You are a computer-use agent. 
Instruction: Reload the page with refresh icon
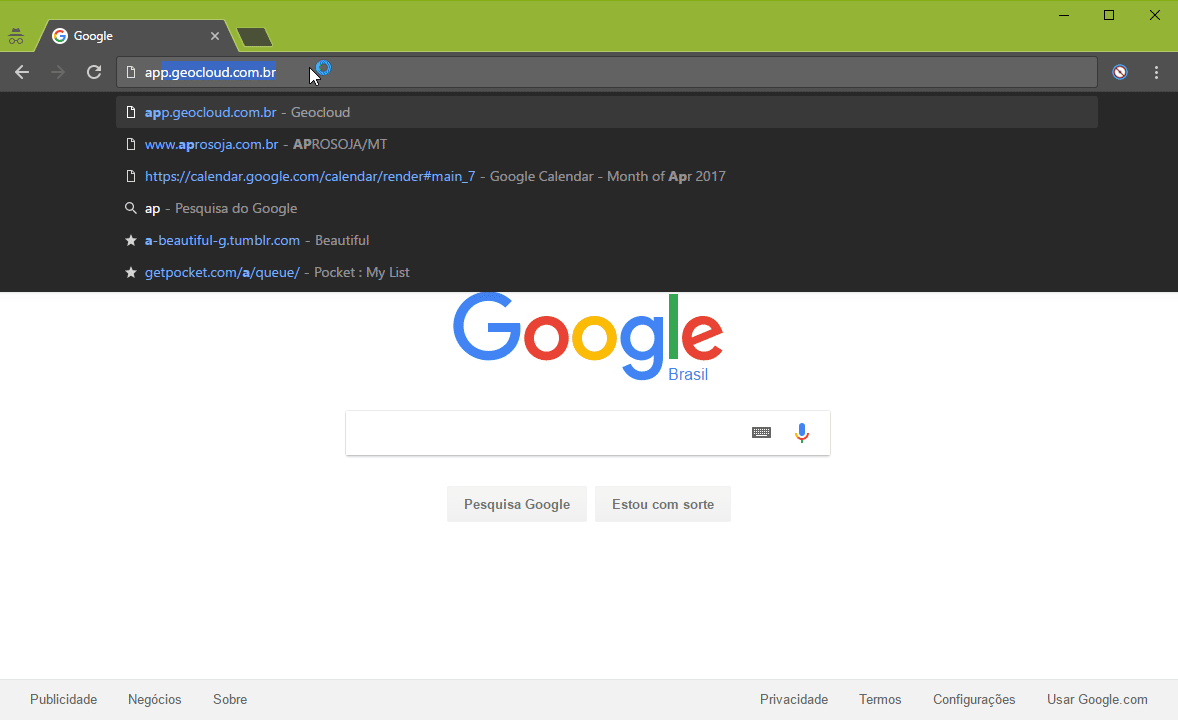pos(94,72)
